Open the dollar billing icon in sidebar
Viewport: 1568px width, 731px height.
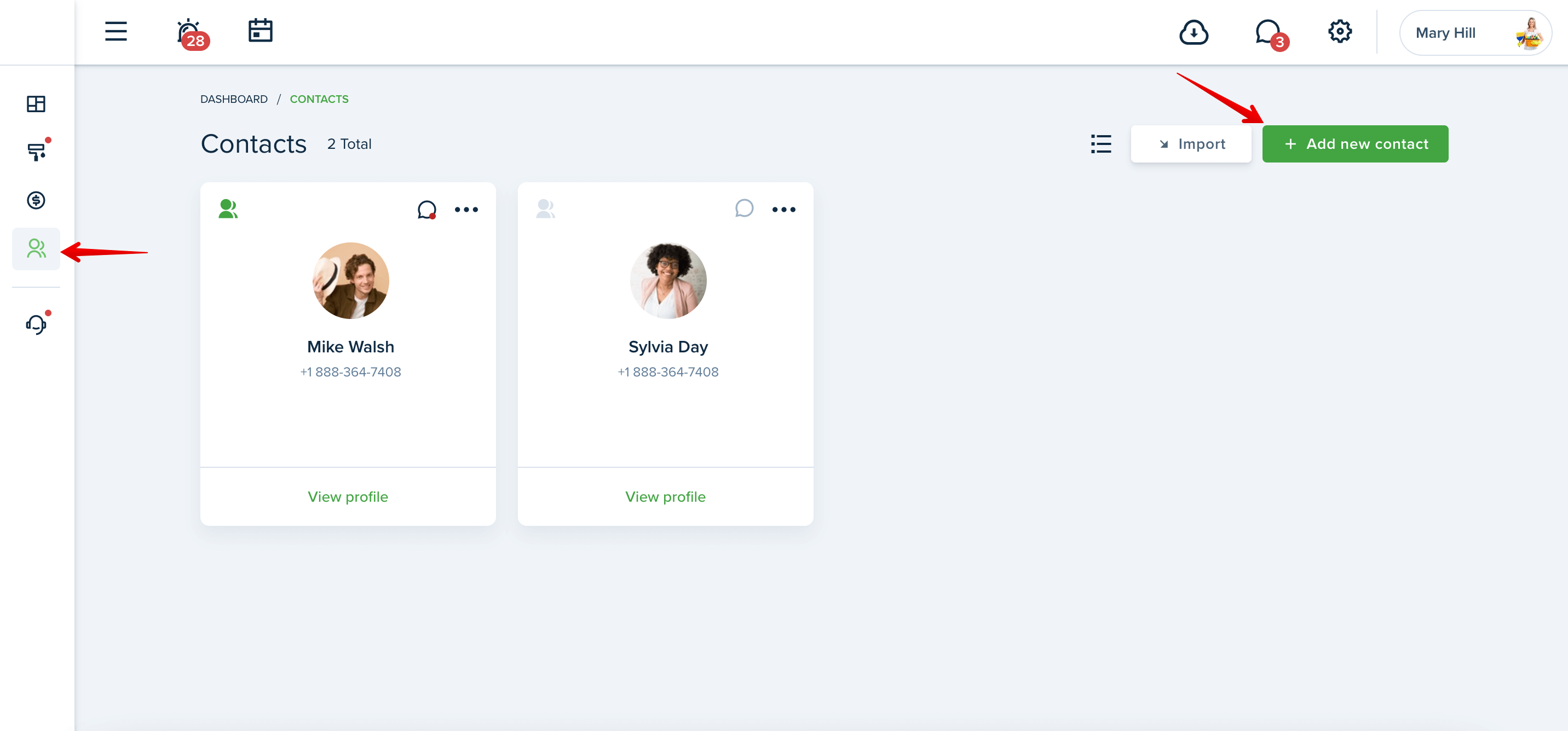click(36, 200)
